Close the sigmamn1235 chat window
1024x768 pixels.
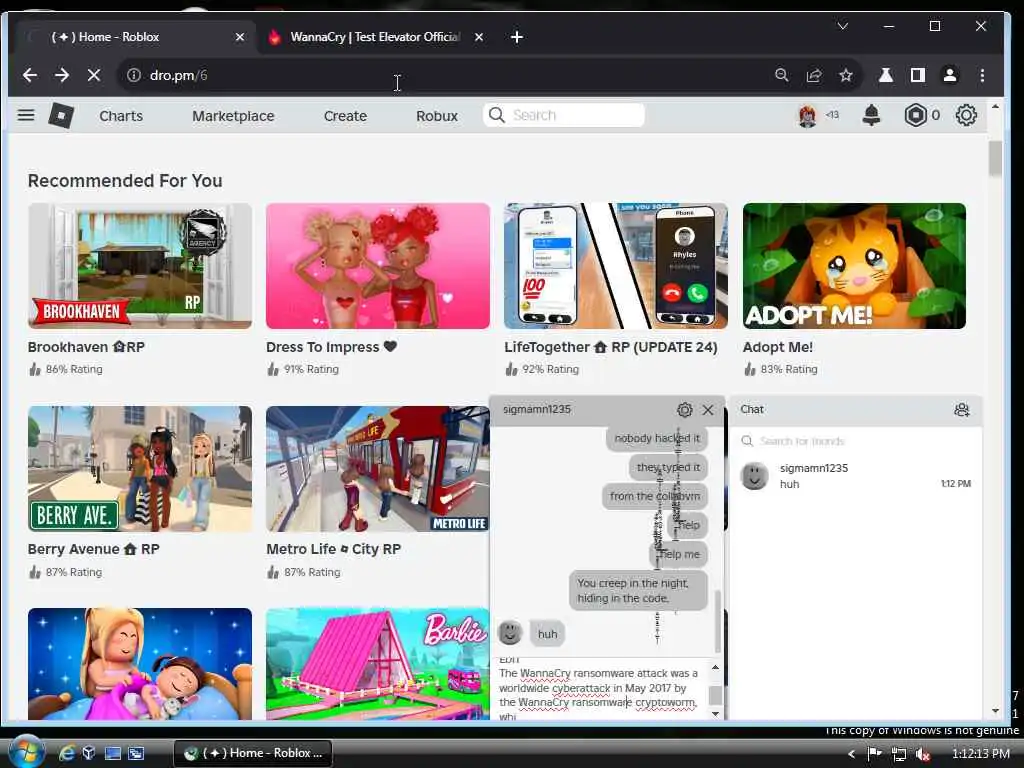pos(708,409)
